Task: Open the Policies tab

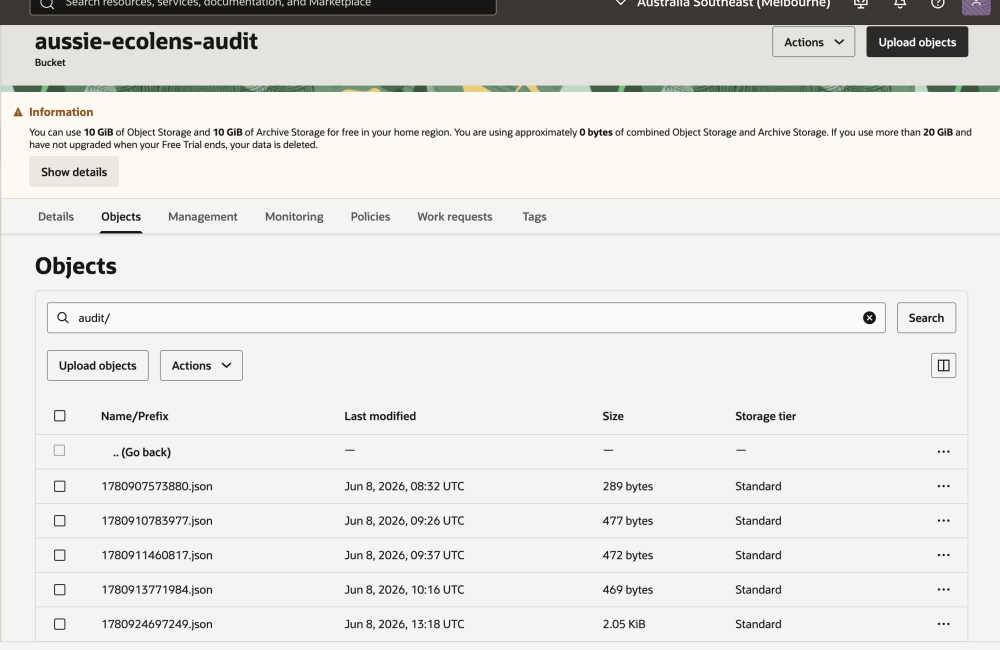Action: click(x=371, y=216)
